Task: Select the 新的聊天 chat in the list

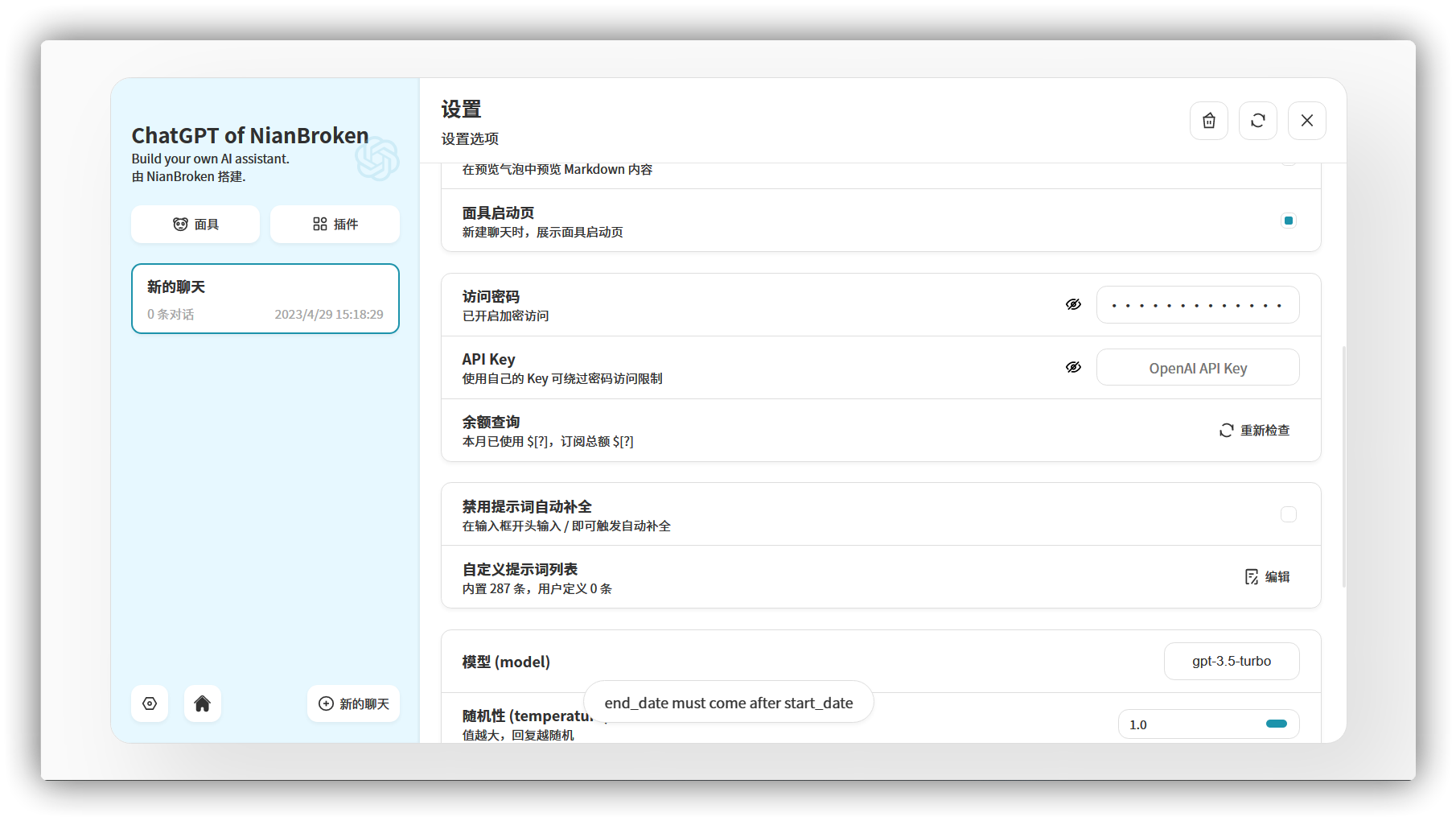Action: [x=265, y=299]
